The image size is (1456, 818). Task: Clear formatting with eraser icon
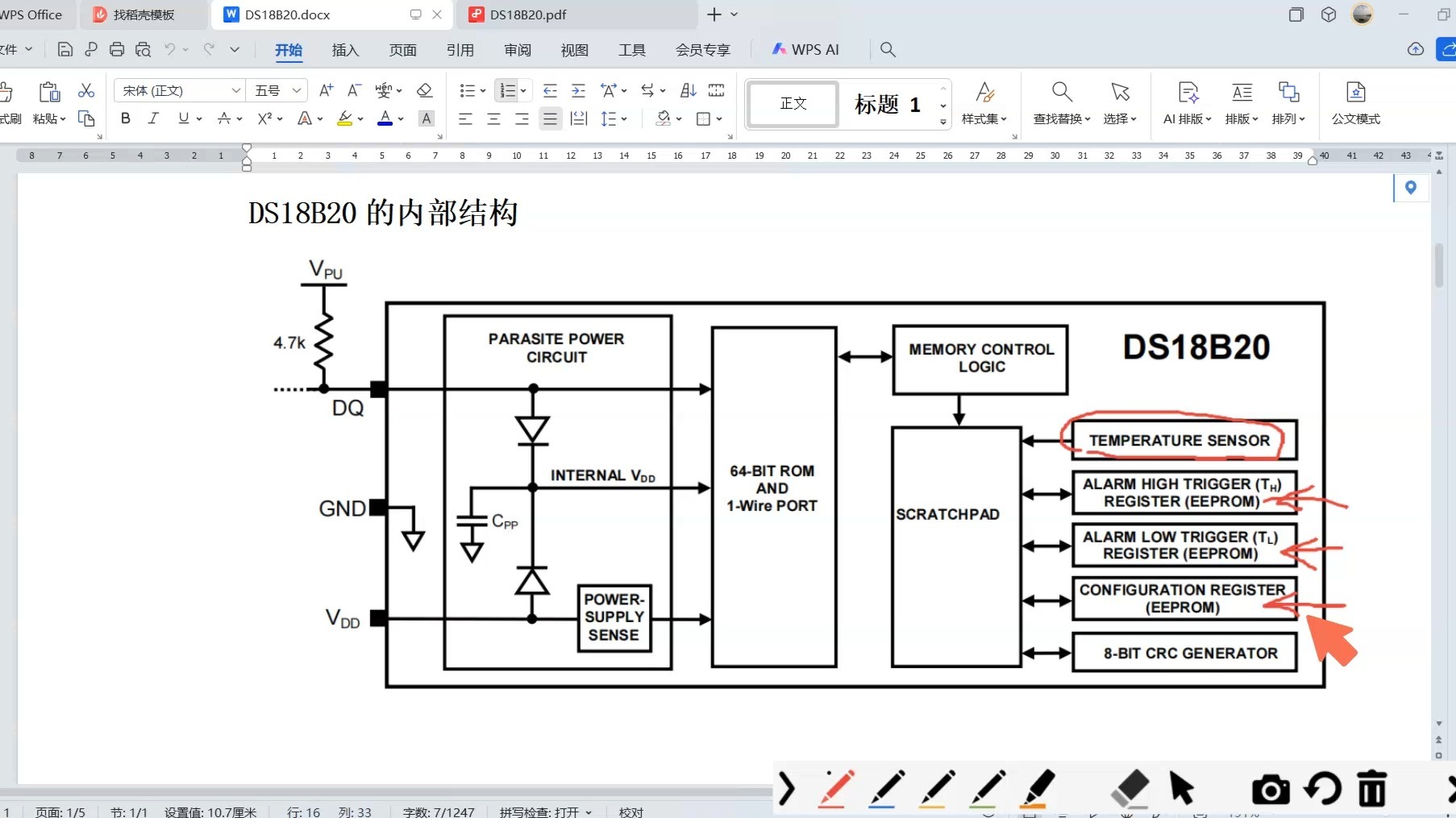[x=425, y=90]
